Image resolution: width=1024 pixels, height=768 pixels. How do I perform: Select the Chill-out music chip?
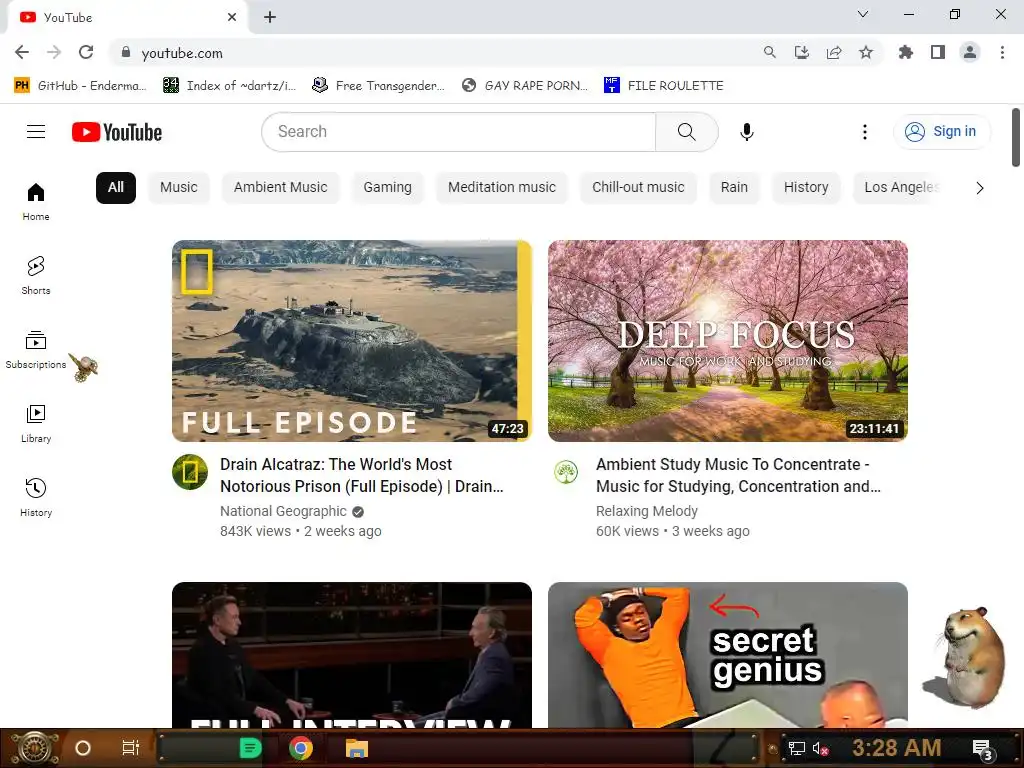(x=638, y=187)
